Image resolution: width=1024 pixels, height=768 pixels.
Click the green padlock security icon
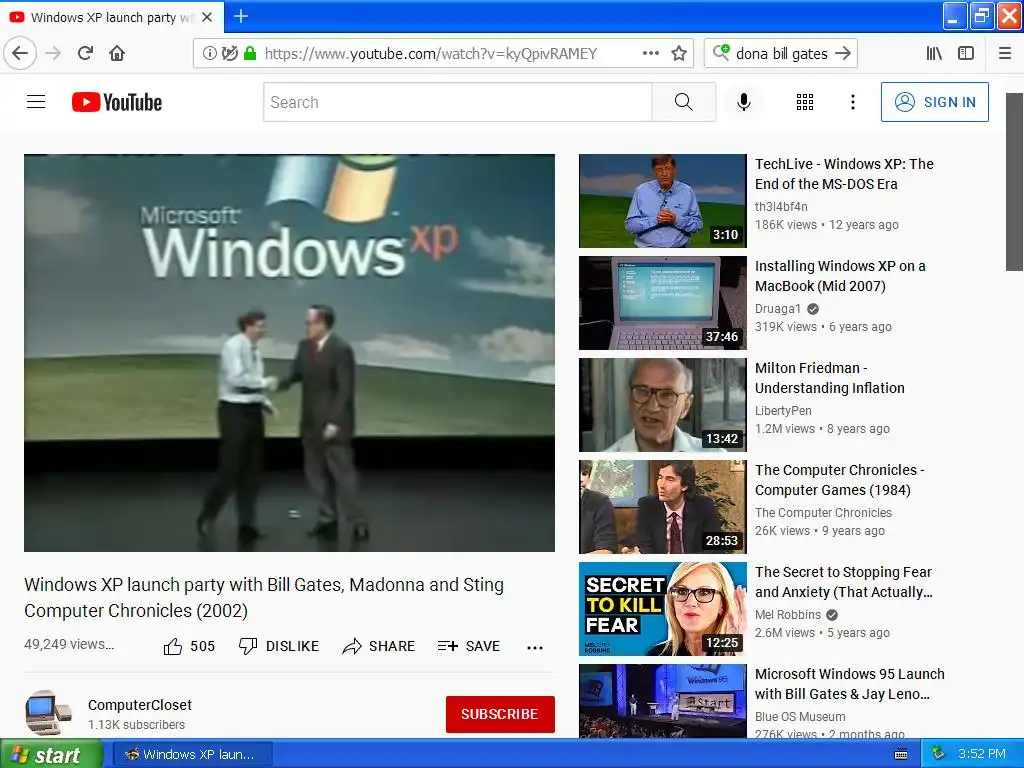click(249, 53)
